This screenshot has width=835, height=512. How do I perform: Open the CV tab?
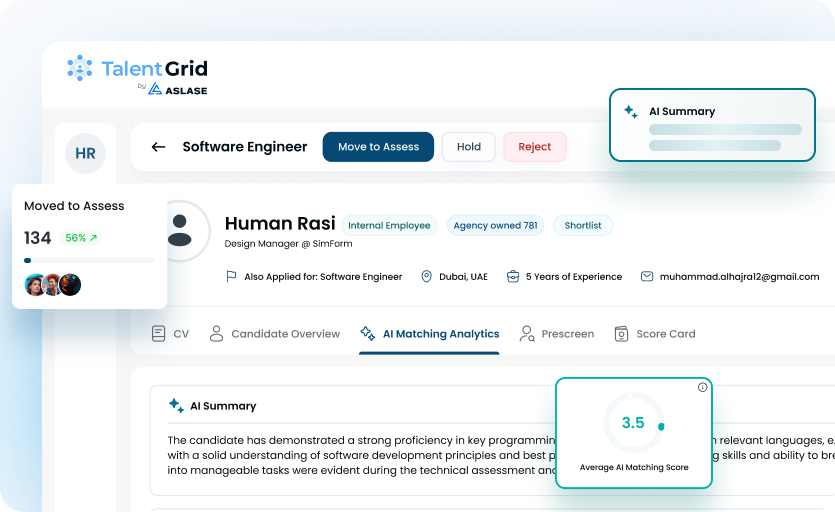click(x=170, y=334)
